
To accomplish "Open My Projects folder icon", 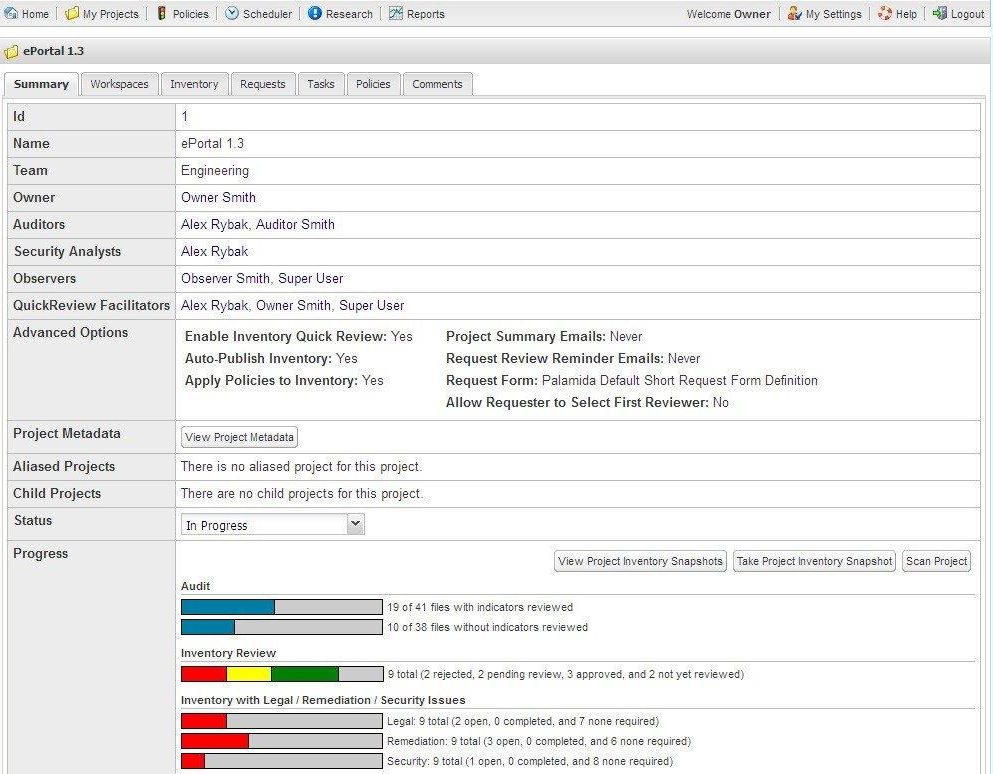I will coord(72,14).
